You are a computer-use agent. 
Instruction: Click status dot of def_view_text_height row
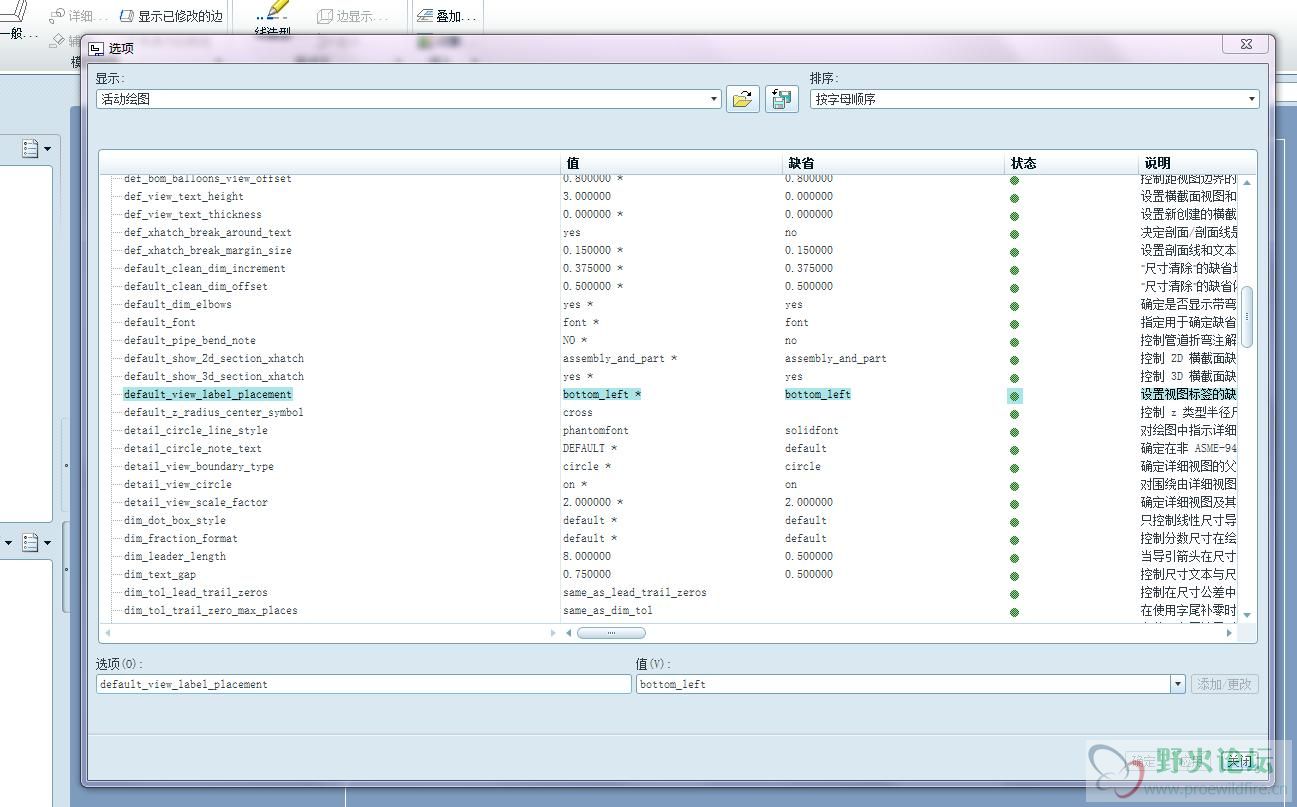click(x=1014, y=198)
